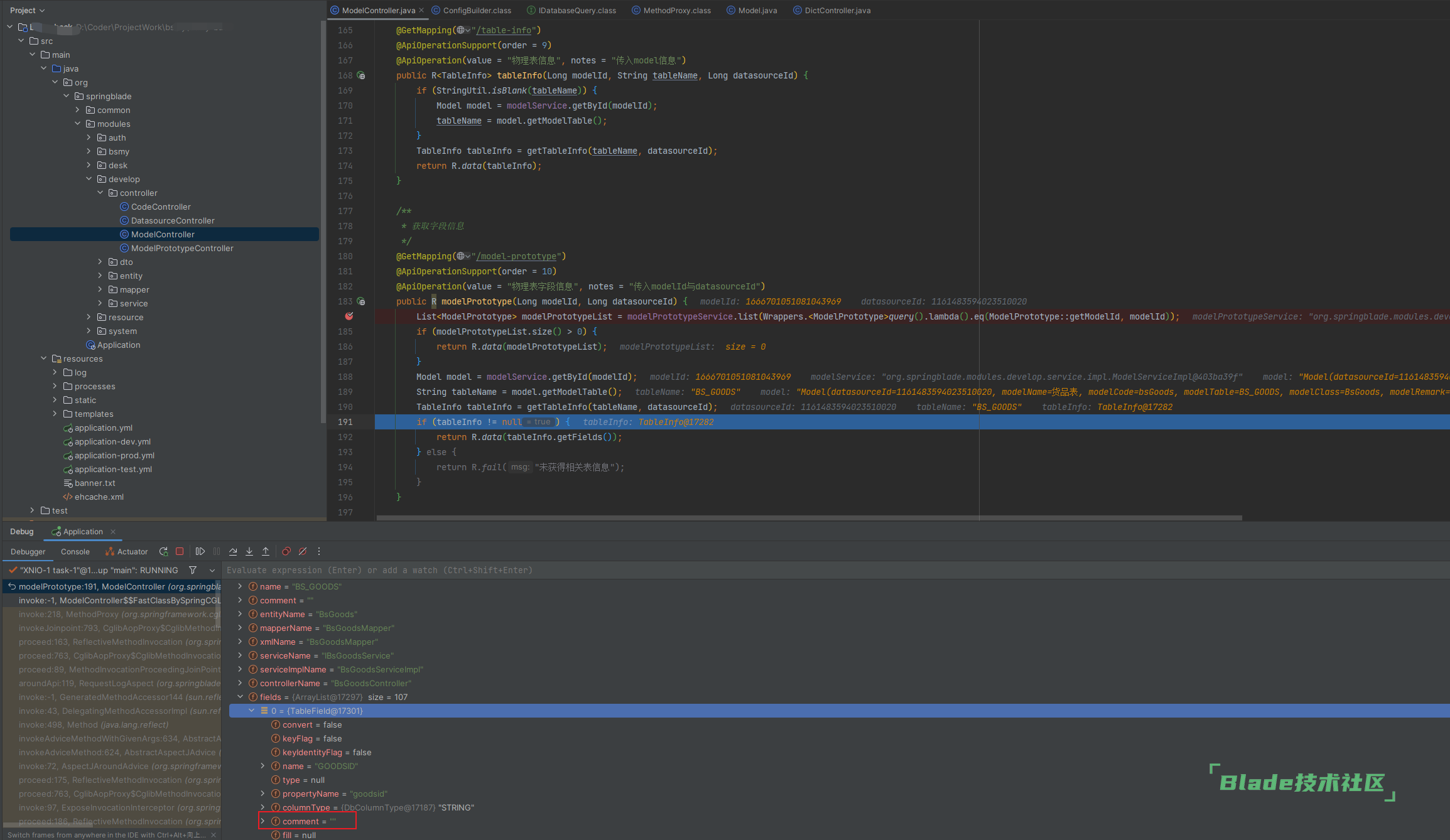Open the Actuator tab
Image resolution: width=1450 pixels, height=840 pixels.
pos(127,552)
